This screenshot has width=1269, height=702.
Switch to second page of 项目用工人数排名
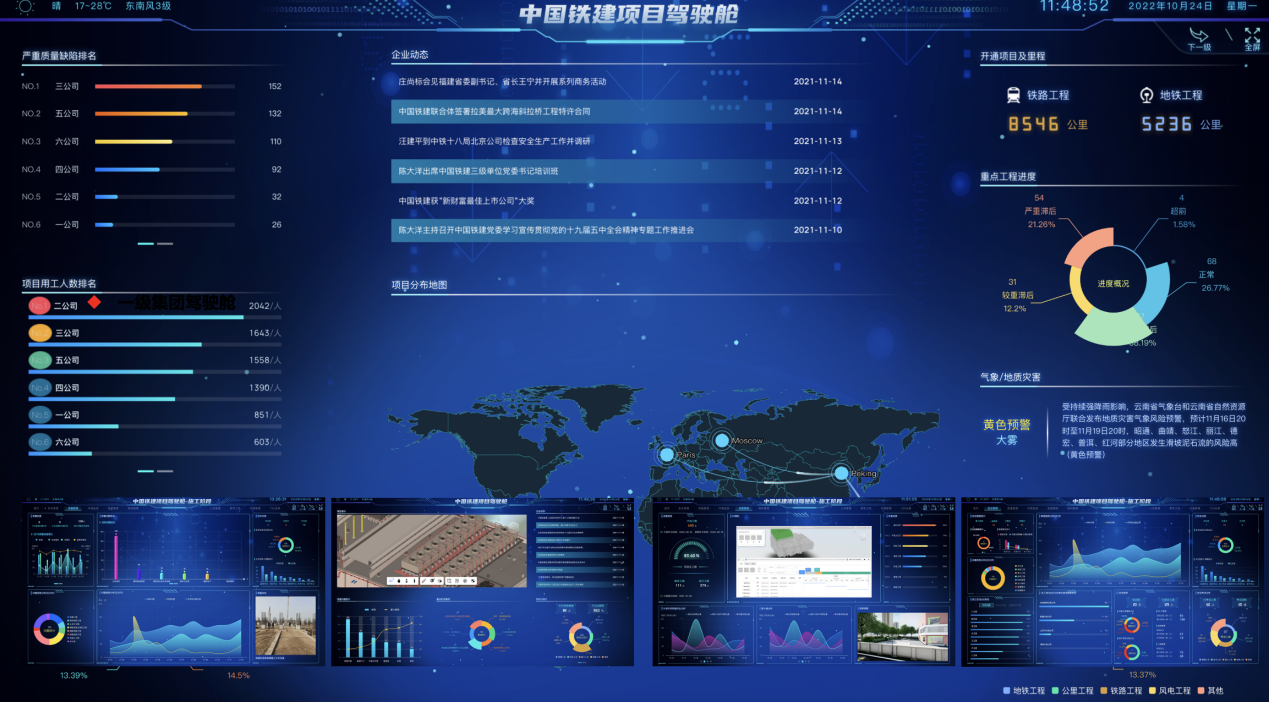coord(165,470)
